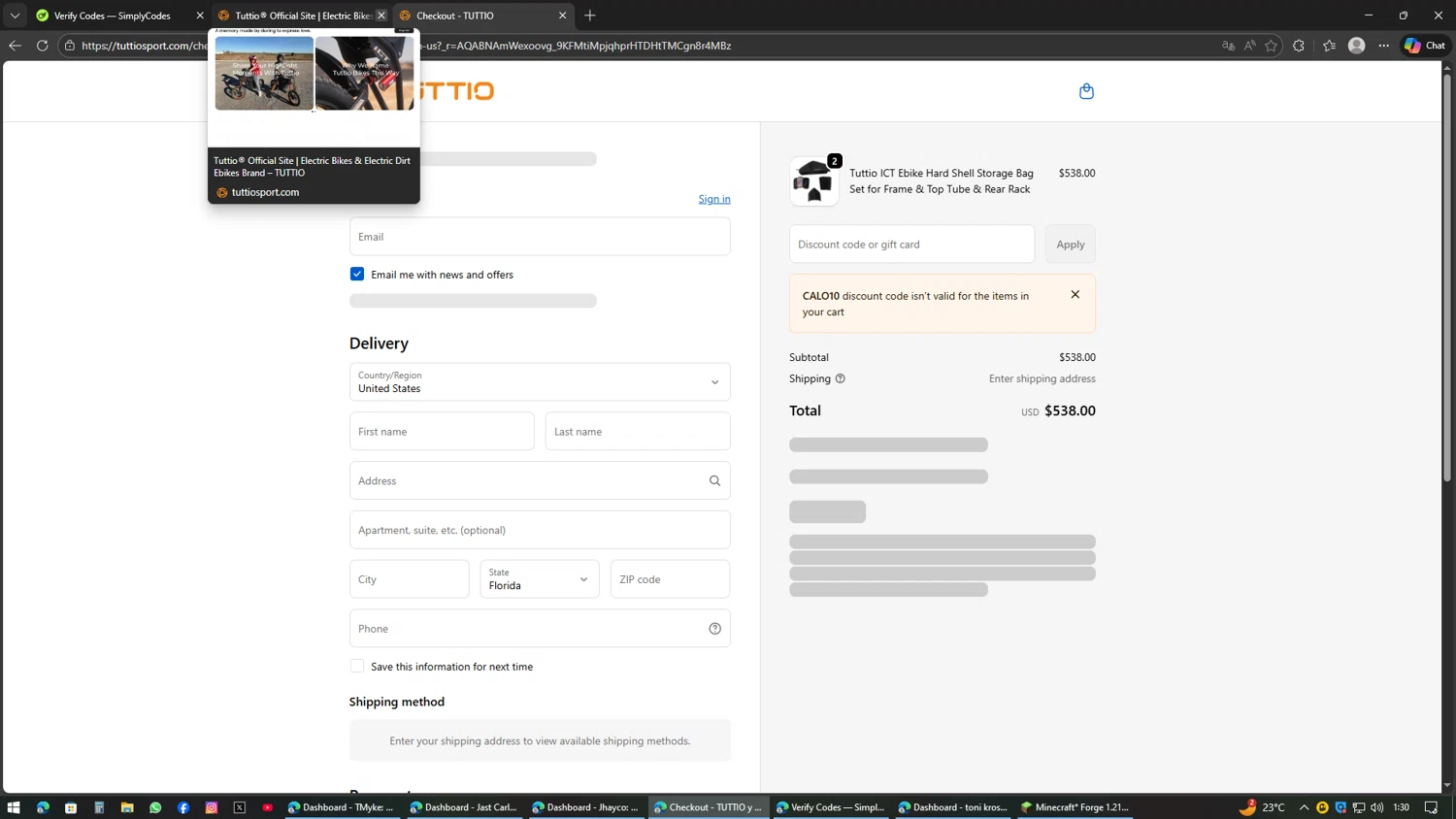This screenshot has width=1456, height=819.
Task: Open the Country/Region dropdown
Action: click(540, 381)
